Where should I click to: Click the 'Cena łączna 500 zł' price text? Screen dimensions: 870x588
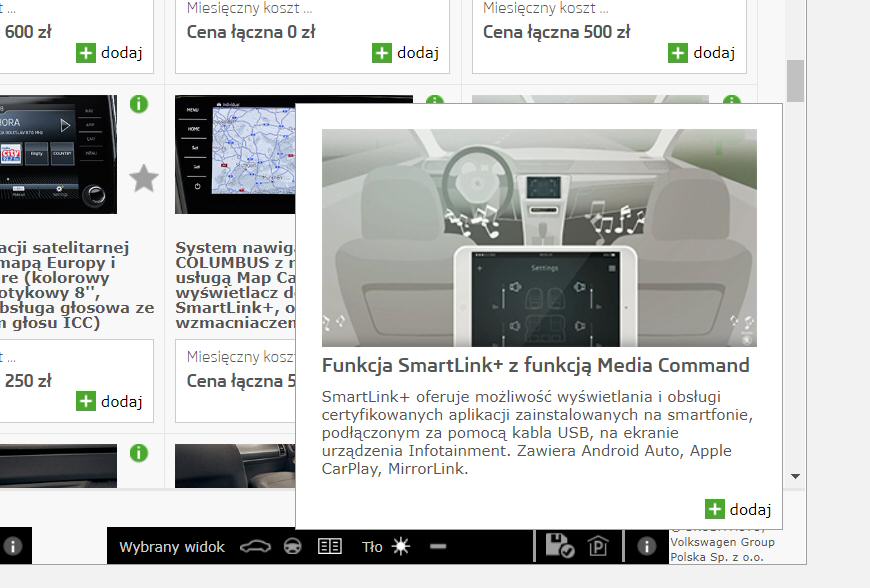tap(557, 32)
